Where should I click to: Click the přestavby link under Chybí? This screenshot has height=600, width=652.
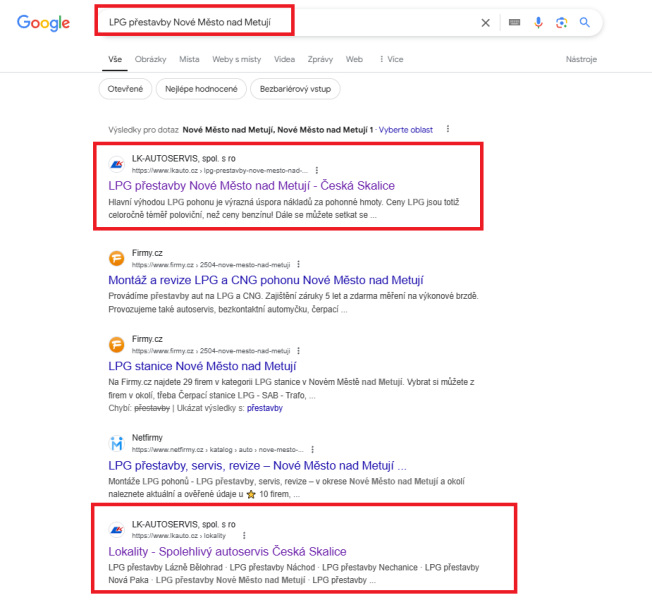click(265, 408)
